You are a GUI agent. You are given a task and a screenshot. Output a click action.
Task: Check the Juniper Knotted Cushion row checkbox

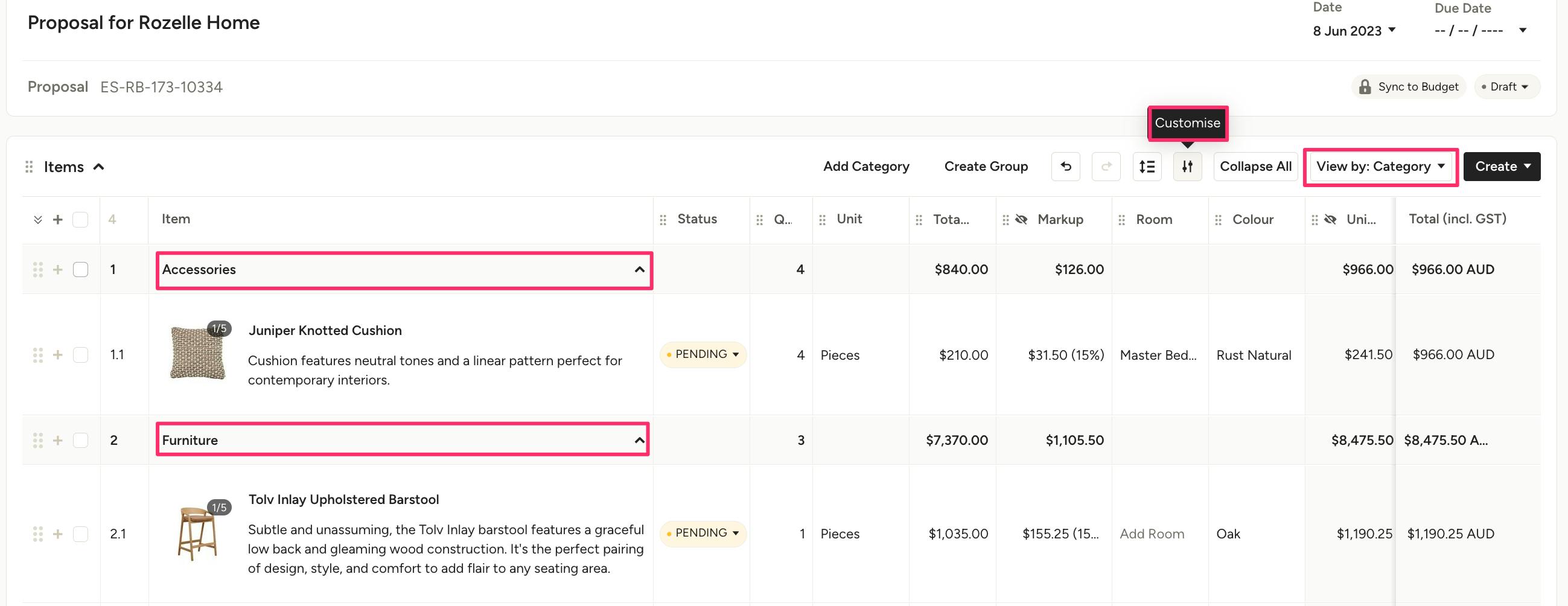pos(80,354)
